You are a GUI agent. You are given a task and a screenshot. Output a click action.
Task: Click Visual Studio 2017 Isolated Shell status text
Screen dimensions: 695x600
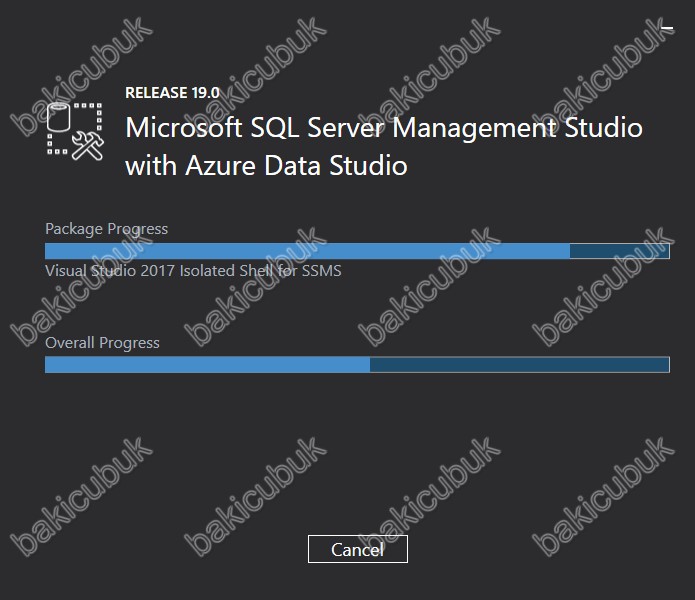tap(193, 271)
